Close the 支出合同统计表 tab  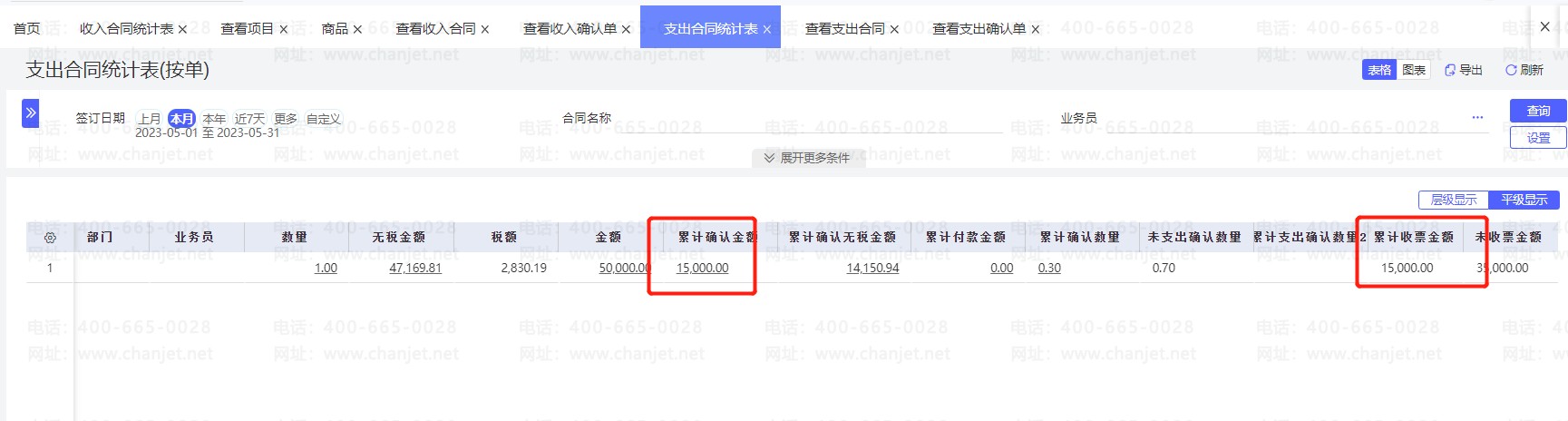tap(766, 29)
